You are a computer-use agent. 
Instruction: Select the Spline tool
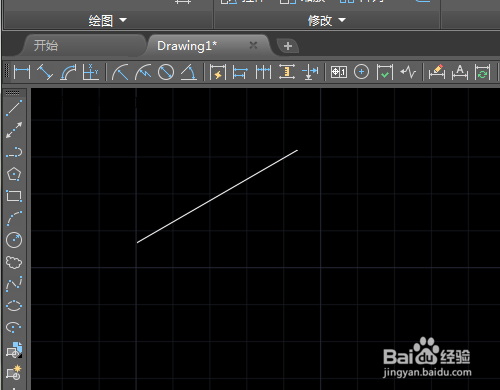pos(14,284)
